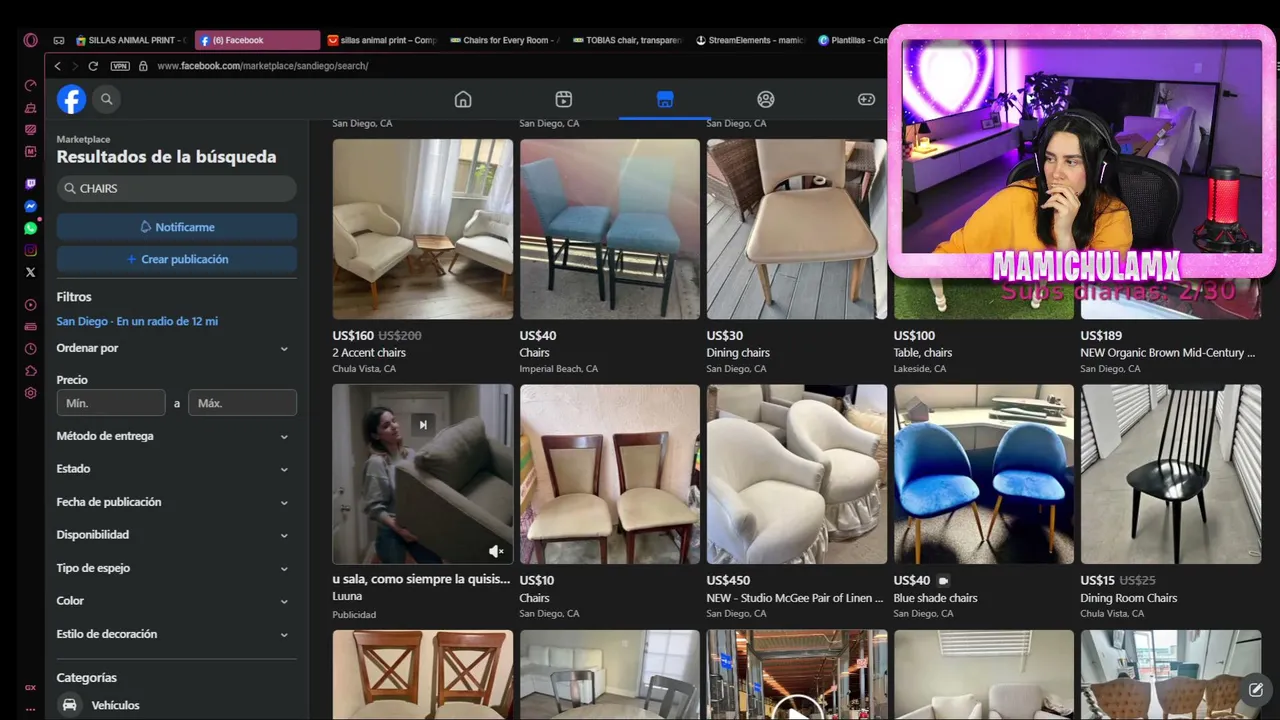This screenshot has width=1280, height=720.
Task: Open the Reels video icon
Action: (564, 99)
